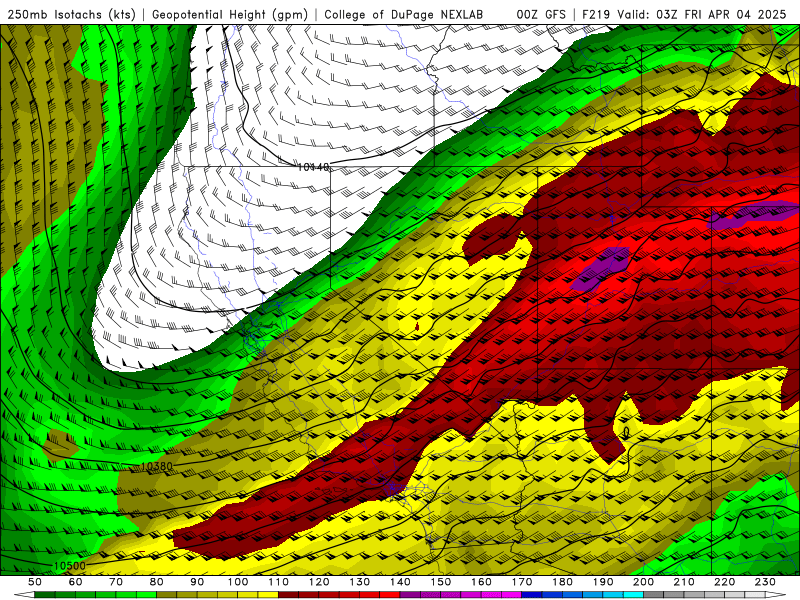
Task: Click the 110 value on the color scale
Action: coord(279,582)
